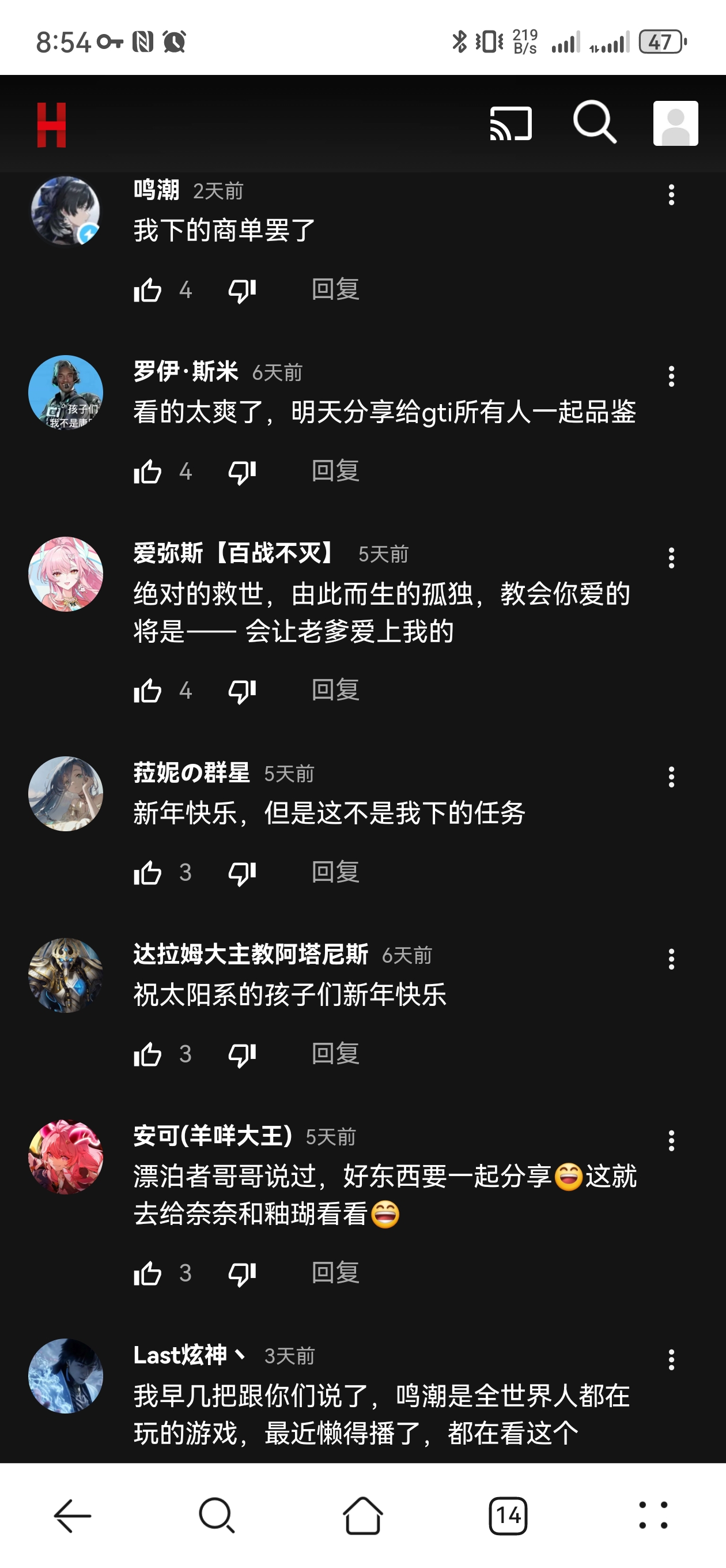Open browser search in bottom bar
This screenshot has width=726, height=1568.
click(x=217, y=1515)
